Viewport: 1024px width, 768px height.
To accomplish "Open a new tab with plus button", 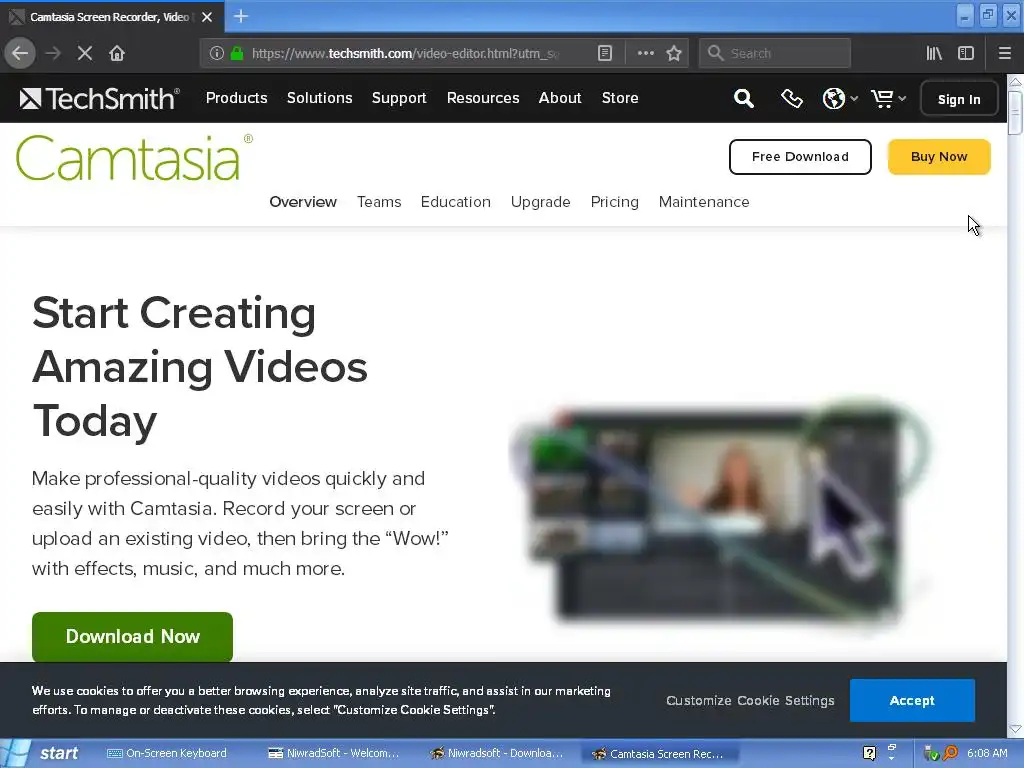I will [x=240, y=16].
